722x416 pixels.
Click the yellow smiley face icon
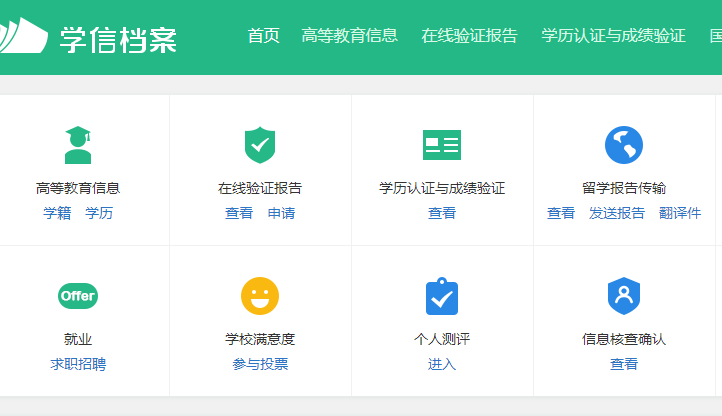click(x=260, y=296)
